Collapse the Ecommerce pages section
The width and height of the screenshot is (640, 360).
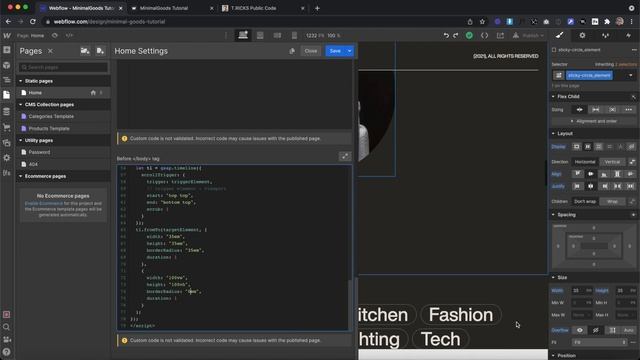(x=20, y=176)
